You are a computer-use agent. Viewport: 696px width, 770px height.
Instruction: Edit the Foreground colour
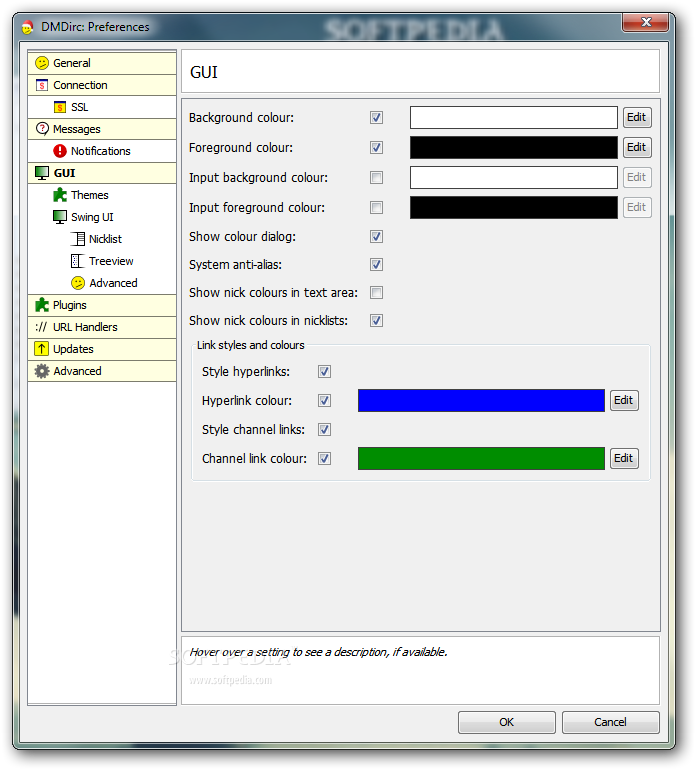tap(637, 147)
